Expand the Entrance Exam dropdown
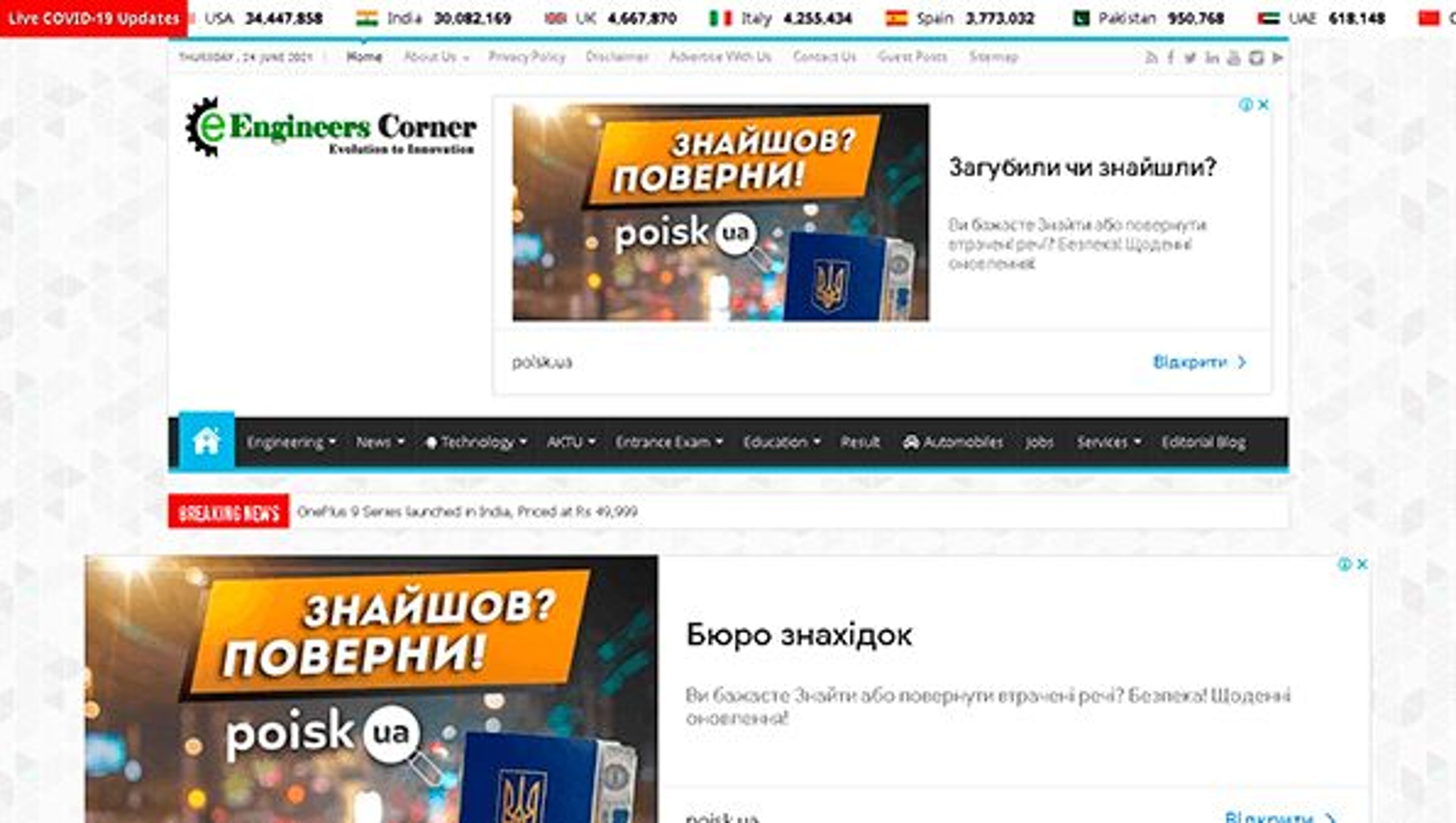Screen dimensions: 1456x823 click(668, 442)
